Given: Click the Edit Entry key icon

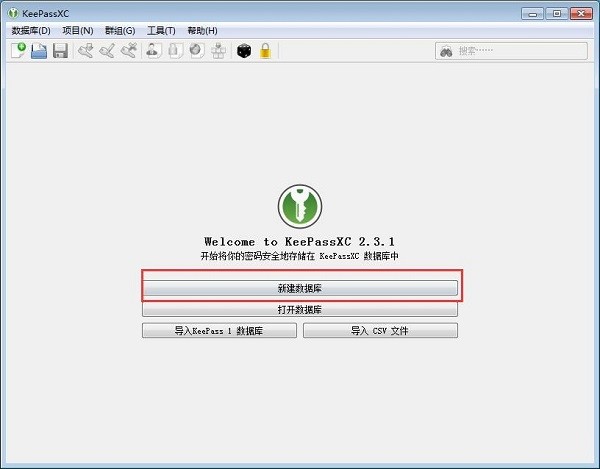Looking at the screenshot, I should tap(107, 50).
